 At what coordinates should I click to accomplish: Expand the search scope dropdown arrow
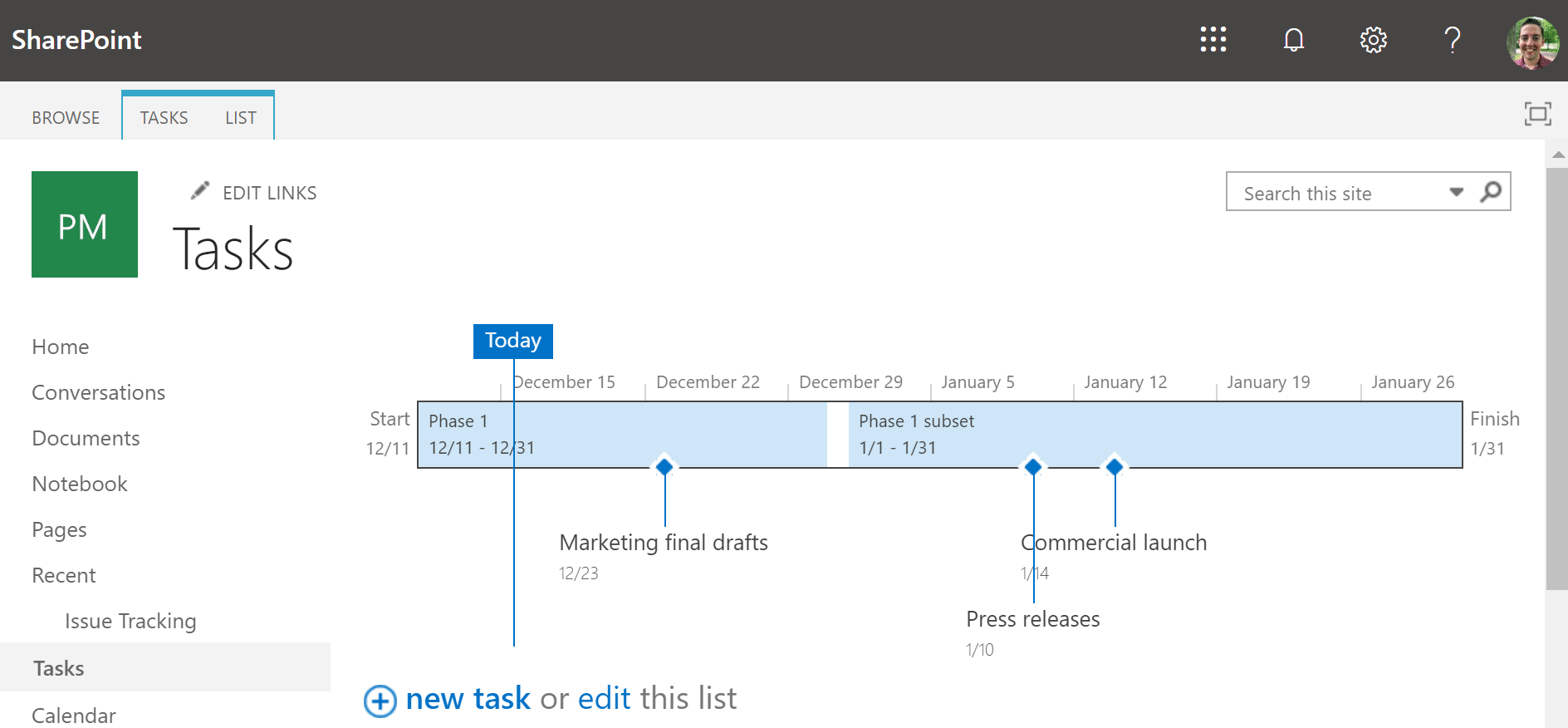(1456, 192)
